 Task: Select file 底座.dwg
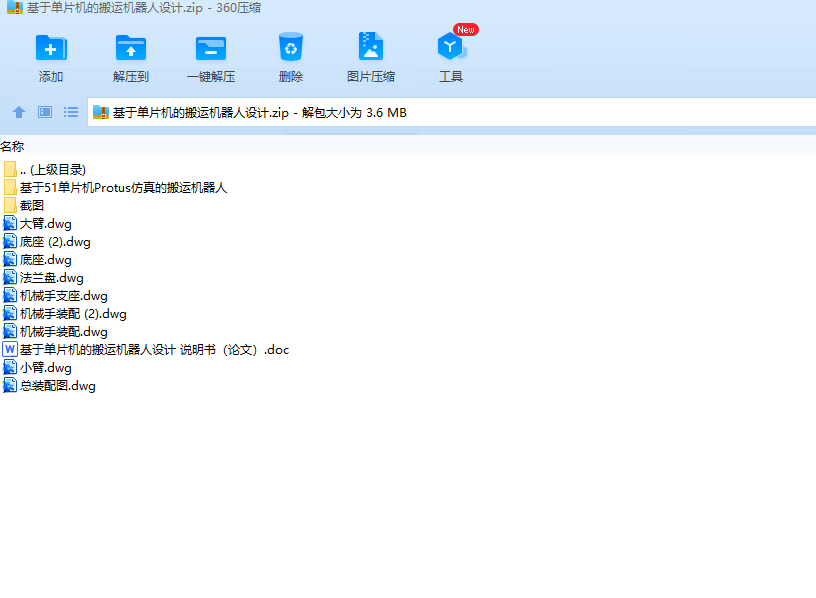(x=37, y=260)
